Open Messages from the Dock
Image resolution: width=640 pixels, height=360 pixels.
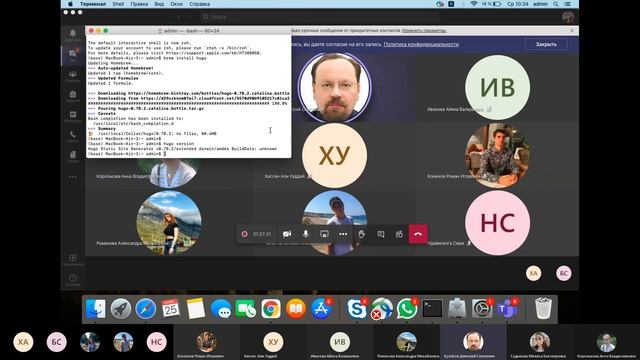point(221,309)
